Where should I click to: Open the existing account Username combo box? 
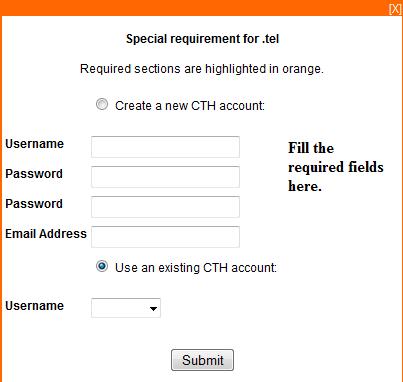pos(126,308)
